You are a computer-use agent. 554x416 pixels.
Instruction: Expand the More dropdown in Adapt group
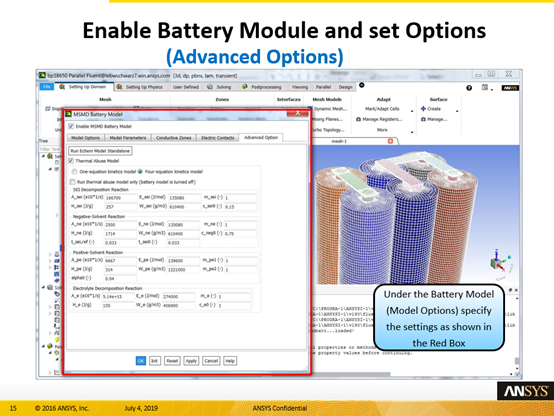pos(412,132)
